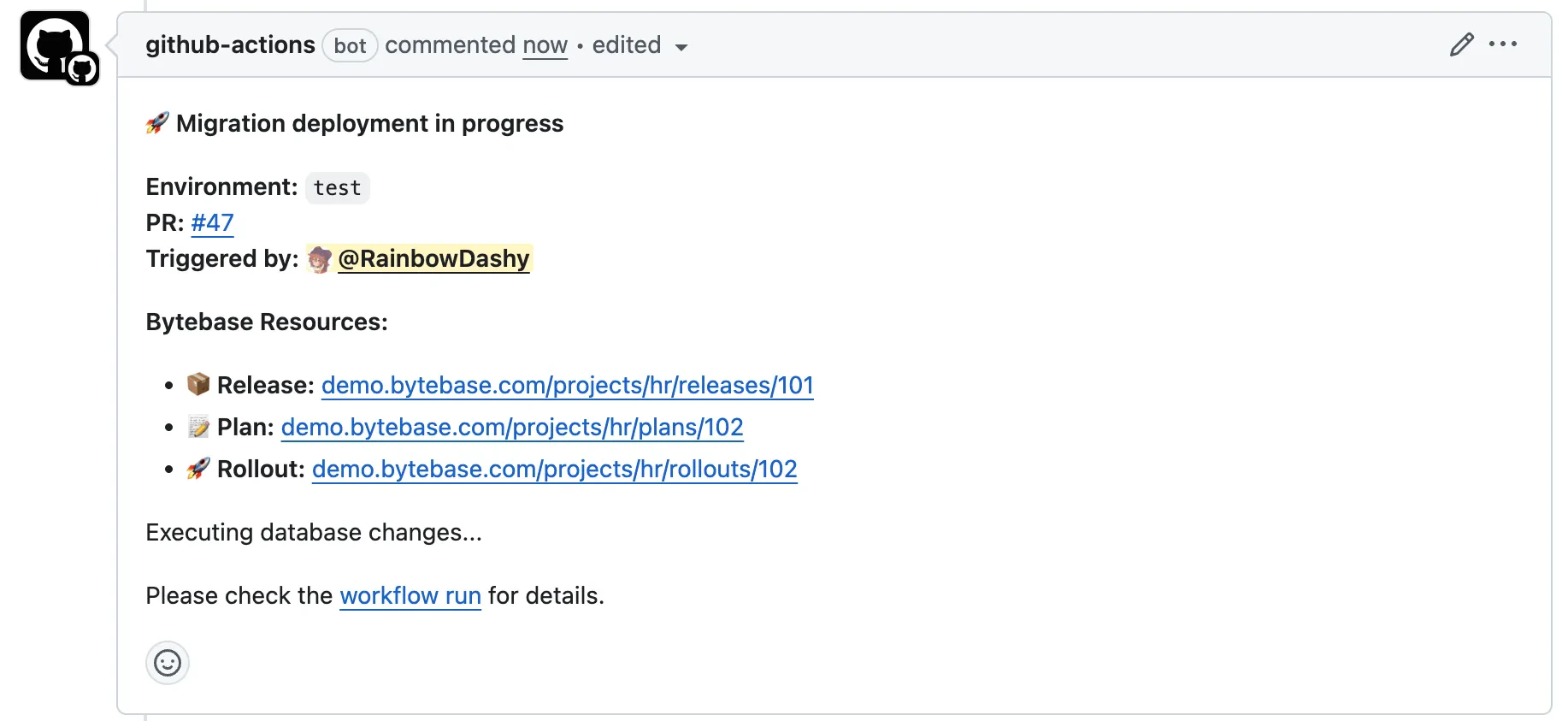Open the @RainbowDashy user mention
Screen dimensions: 1568x721
434,259
